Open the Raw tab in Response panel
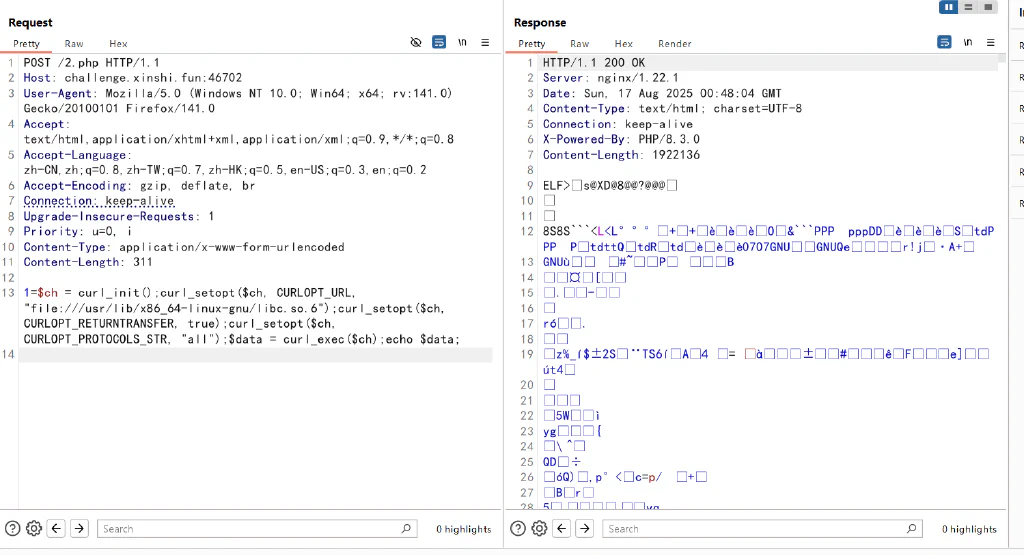This screenshot has width=1024, height=555. click(579, 44)
